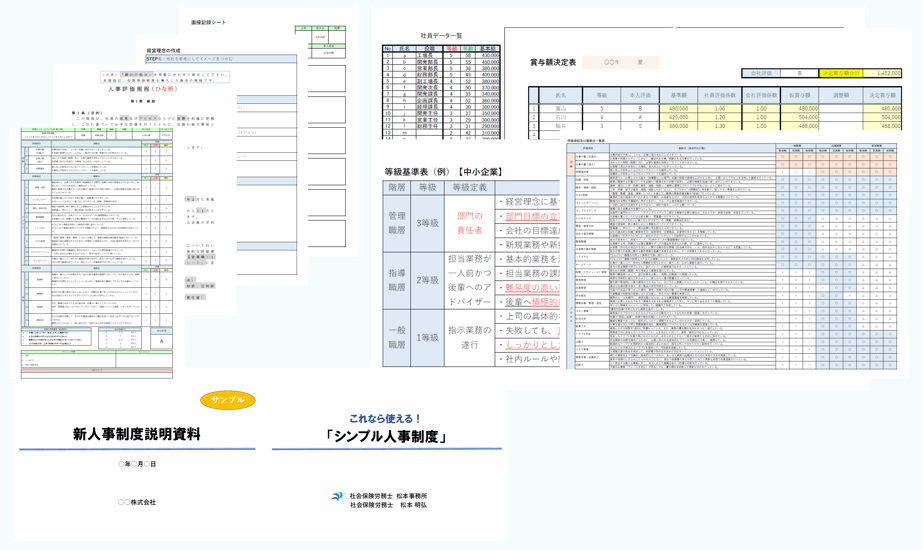Click the ○○株式会社 company name text
Image resolution: width=923 pixels, height=550 pixels.
pyautogui.click(x=137, y=502)
